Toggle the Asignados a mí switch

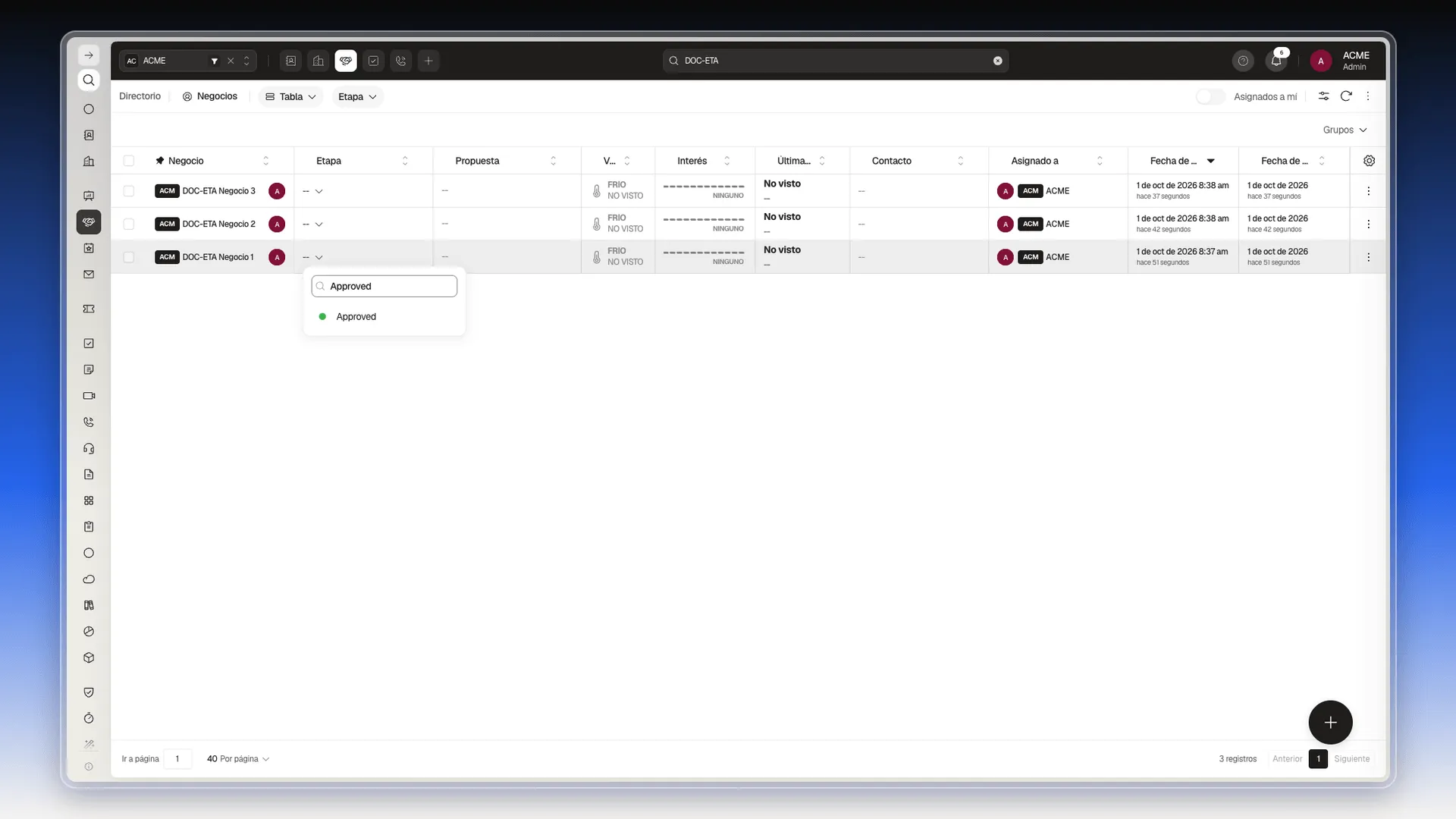click(1210, 96)
